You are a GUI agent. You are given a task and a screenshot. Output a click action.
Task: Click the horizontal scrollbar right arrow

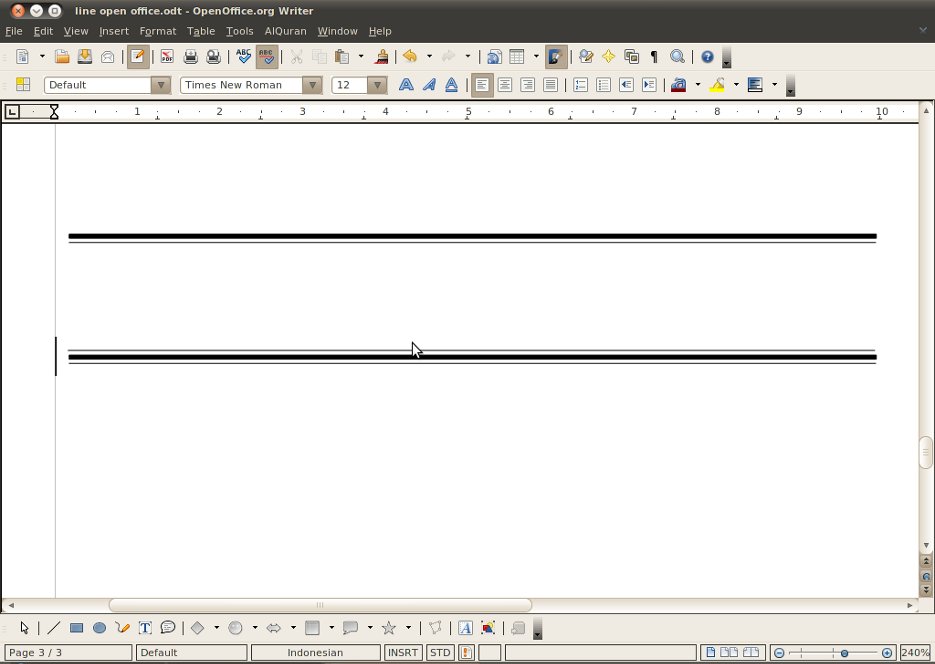[x=911, y=604]
